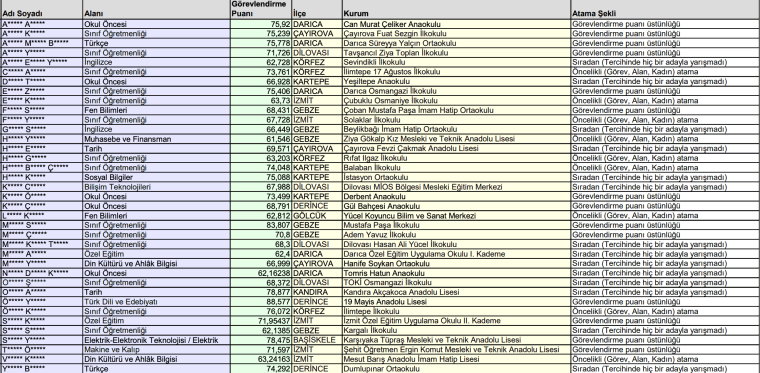Viewport: 760px width, 373px height.
Task: Select cell 'Mesut Barış Anadolu İmam Hatip Lisesi'
Action: pyautogui.click(x=456, y=360)
